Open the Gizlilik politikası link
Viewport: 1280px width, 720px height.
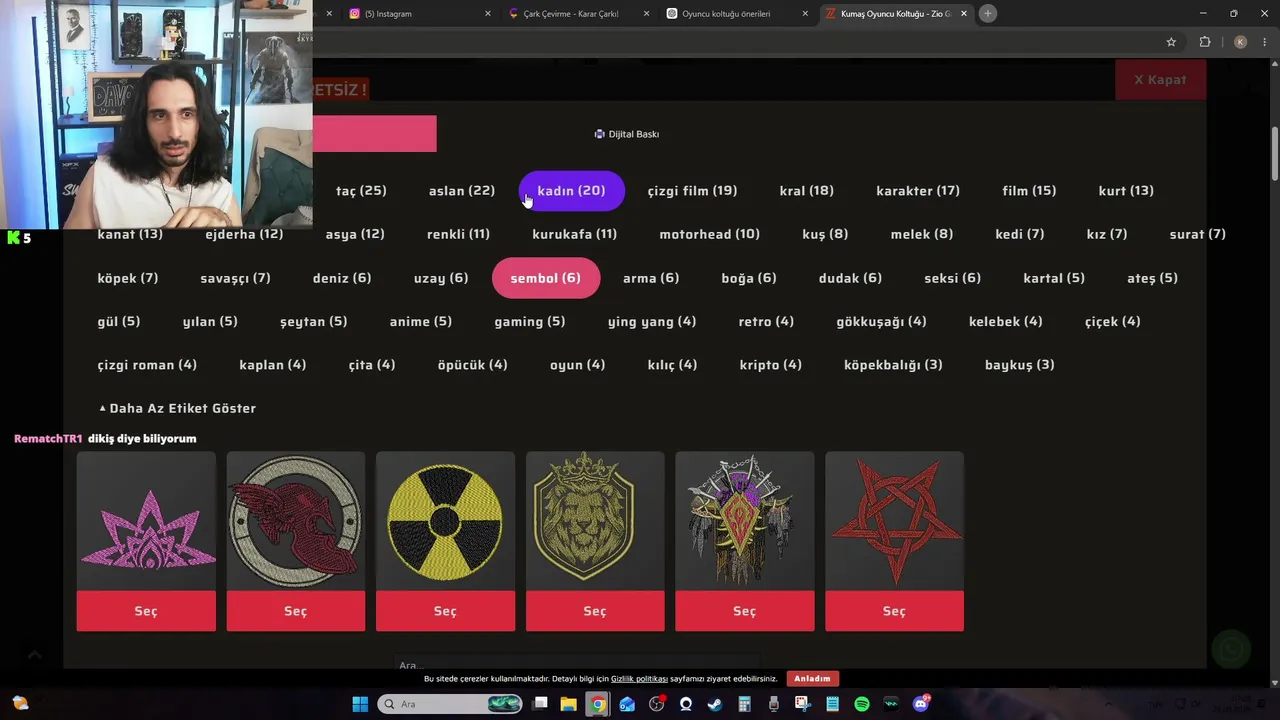(x=639, y=679)
